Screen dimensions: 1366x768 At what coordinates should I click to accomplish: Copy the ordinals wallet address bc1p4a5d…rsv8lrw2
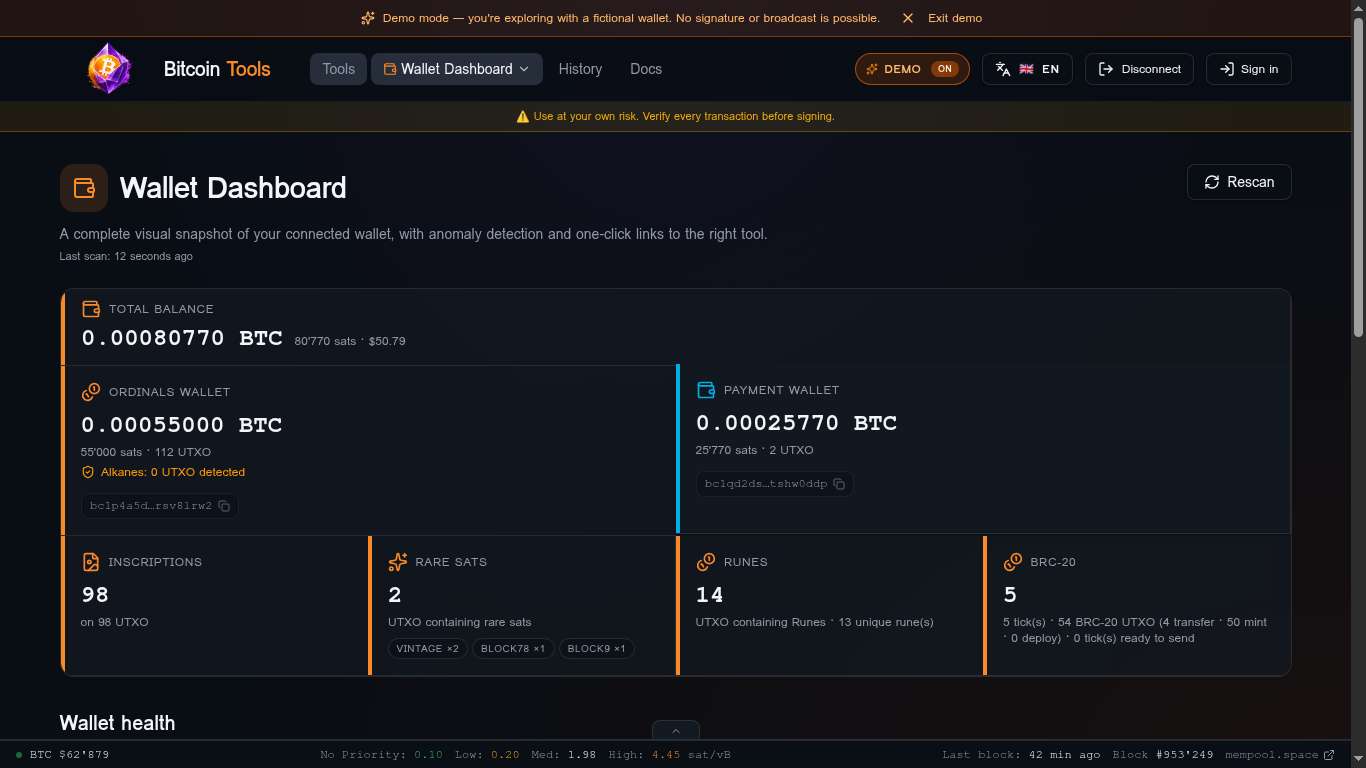224,506
